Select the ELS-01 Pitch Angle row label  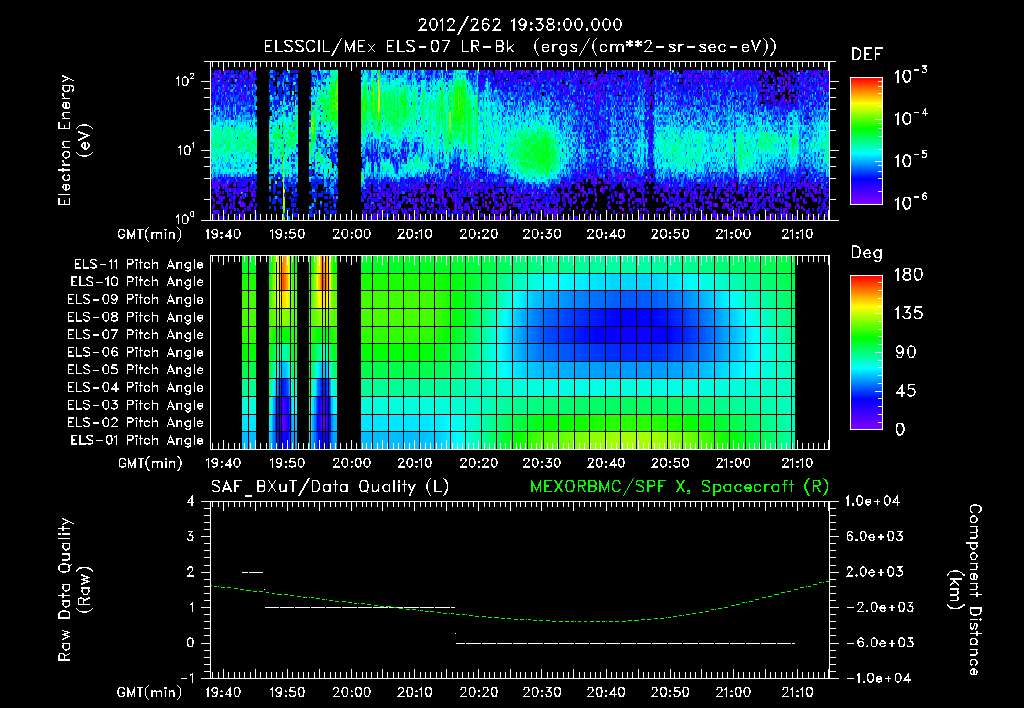137,440
